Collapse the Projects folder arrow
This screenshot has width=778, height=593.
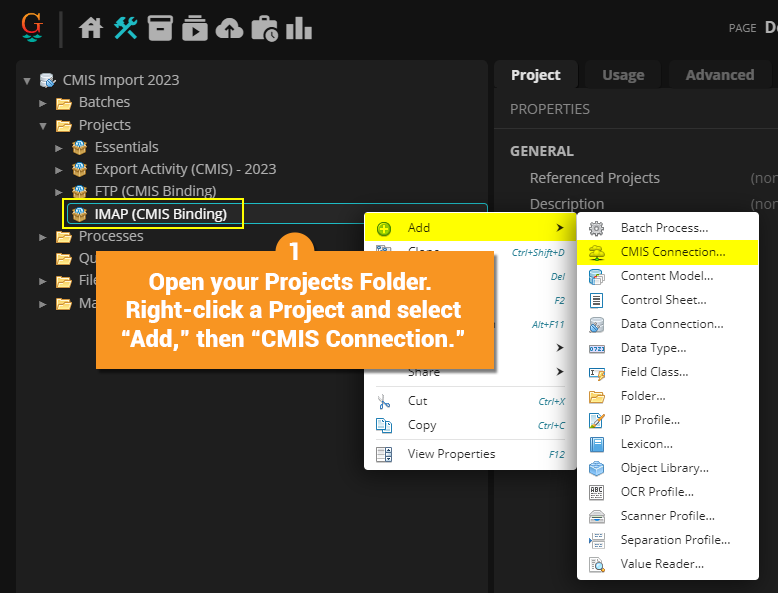tap(43, 126)
